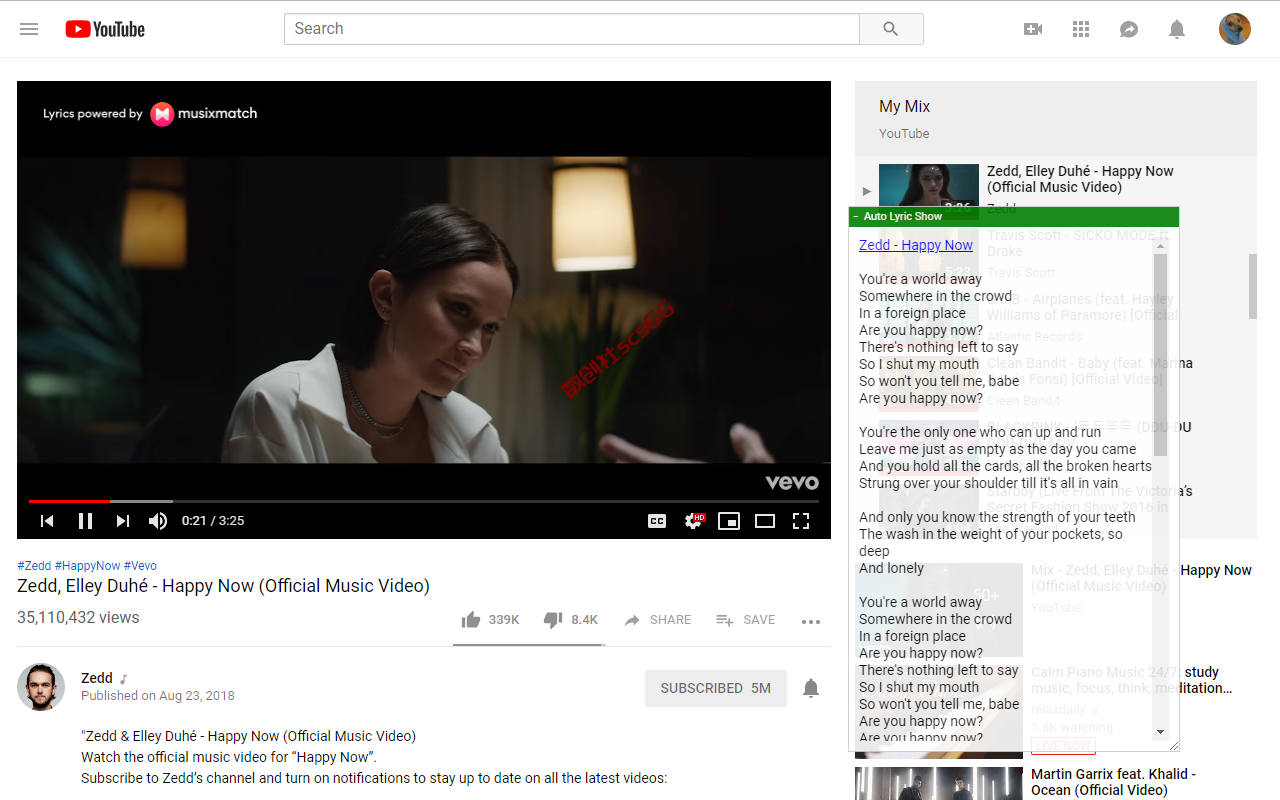Click the vevo watermark on video

point(792,483)
